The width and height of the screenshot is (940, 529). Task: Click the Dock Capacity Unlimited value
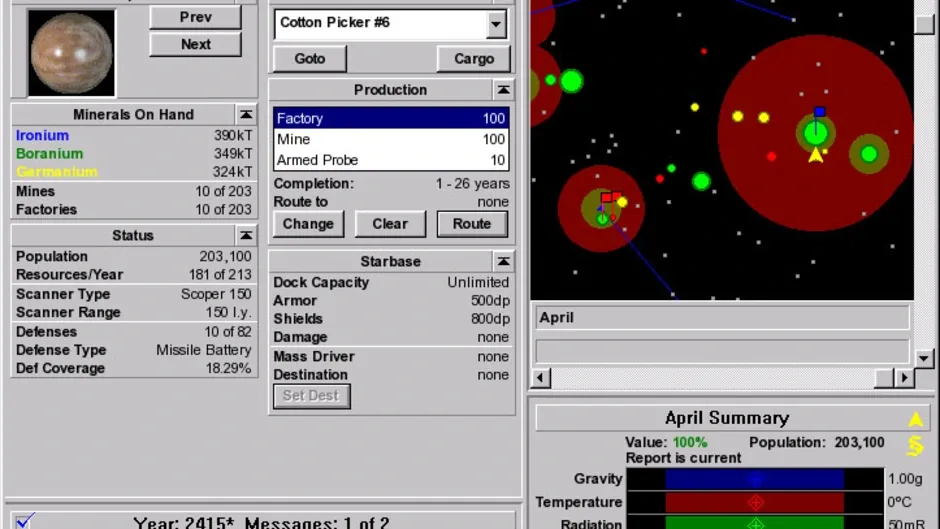coord(478,282)
